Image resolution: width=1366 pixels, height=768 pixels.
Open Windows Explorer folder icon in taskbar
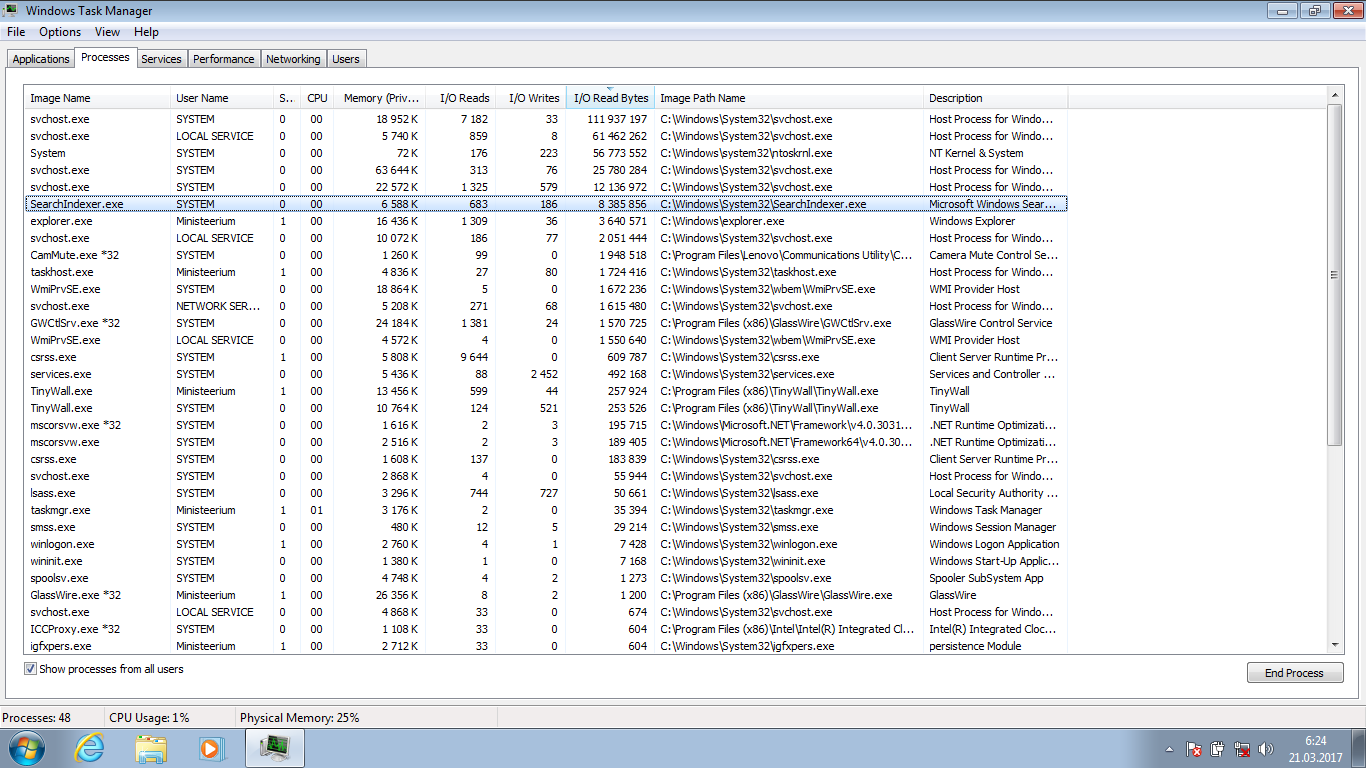click(x=151, y=748)
